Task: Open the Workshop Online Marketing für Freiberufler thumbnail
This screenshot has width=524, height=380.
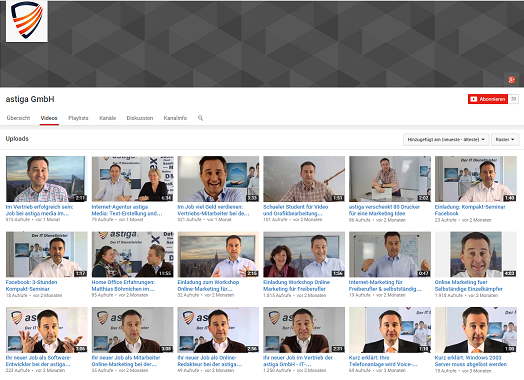Action: 304,254
